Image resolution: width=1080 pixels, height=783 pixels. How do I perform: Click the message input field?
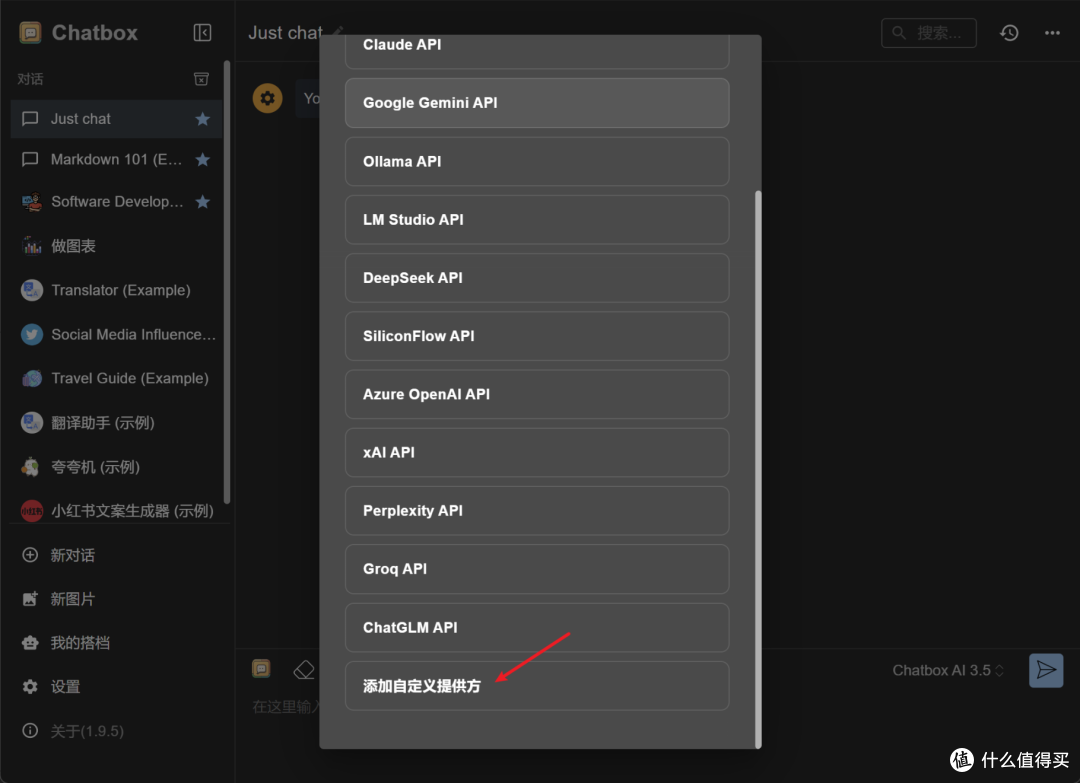coord(285,707)
